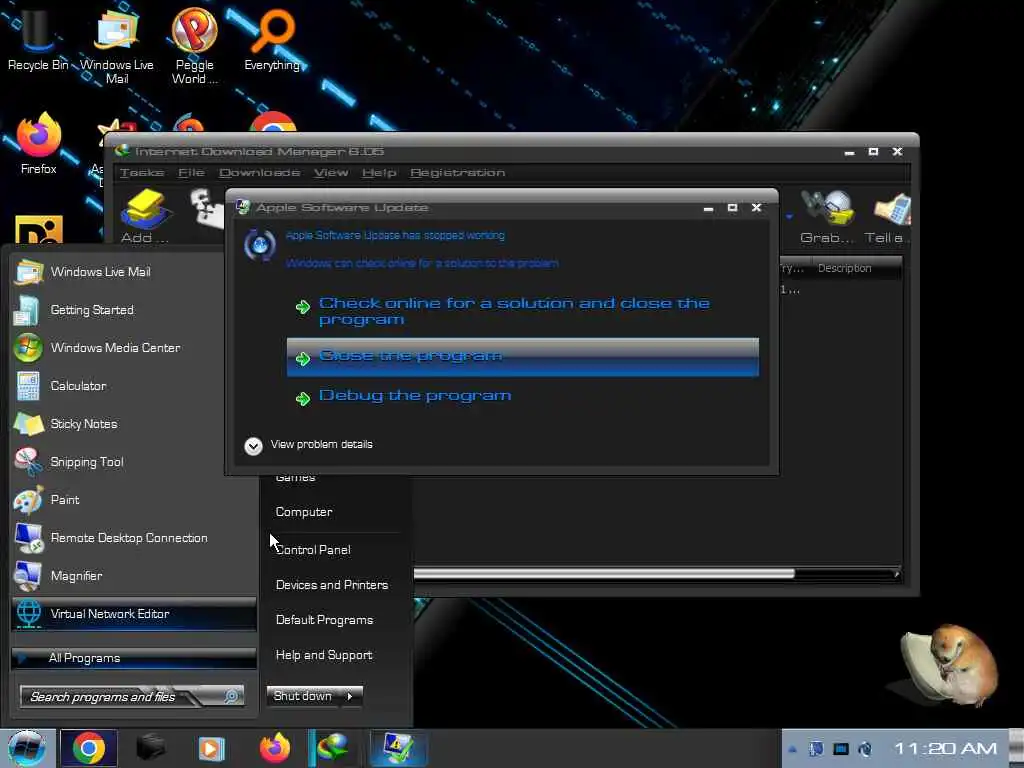
Task: Open Help and Support from Start menu
Action: [324, 655]
